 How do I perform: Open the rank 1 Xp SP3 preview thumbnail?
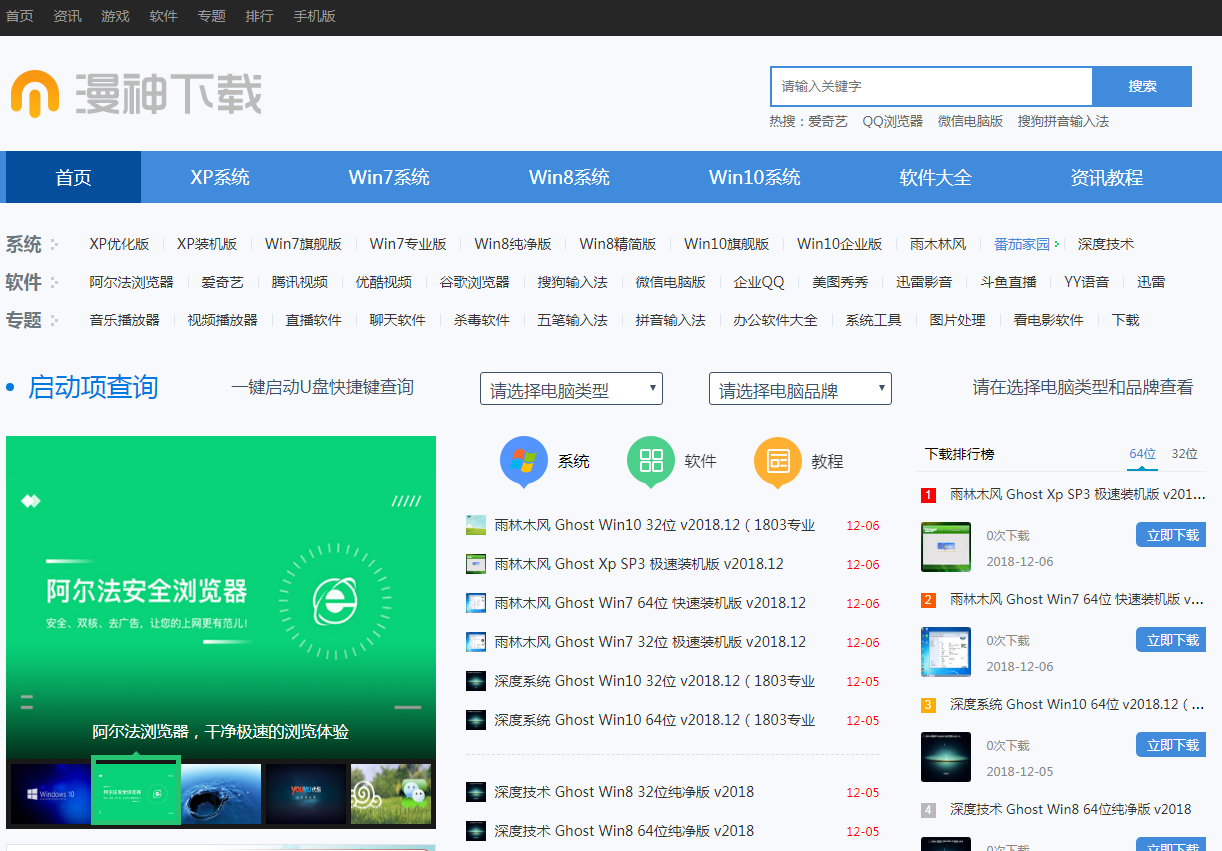(x=946, y=547)
